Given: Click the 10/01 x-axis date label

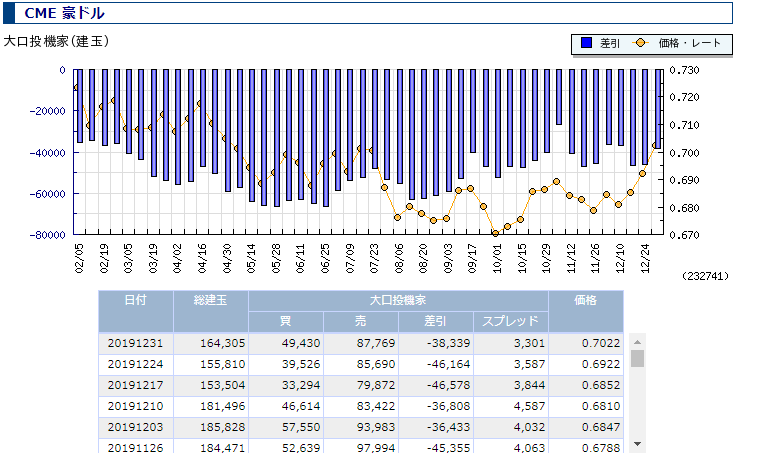Looking at the screenshot, I should click(x=497, y=258).
